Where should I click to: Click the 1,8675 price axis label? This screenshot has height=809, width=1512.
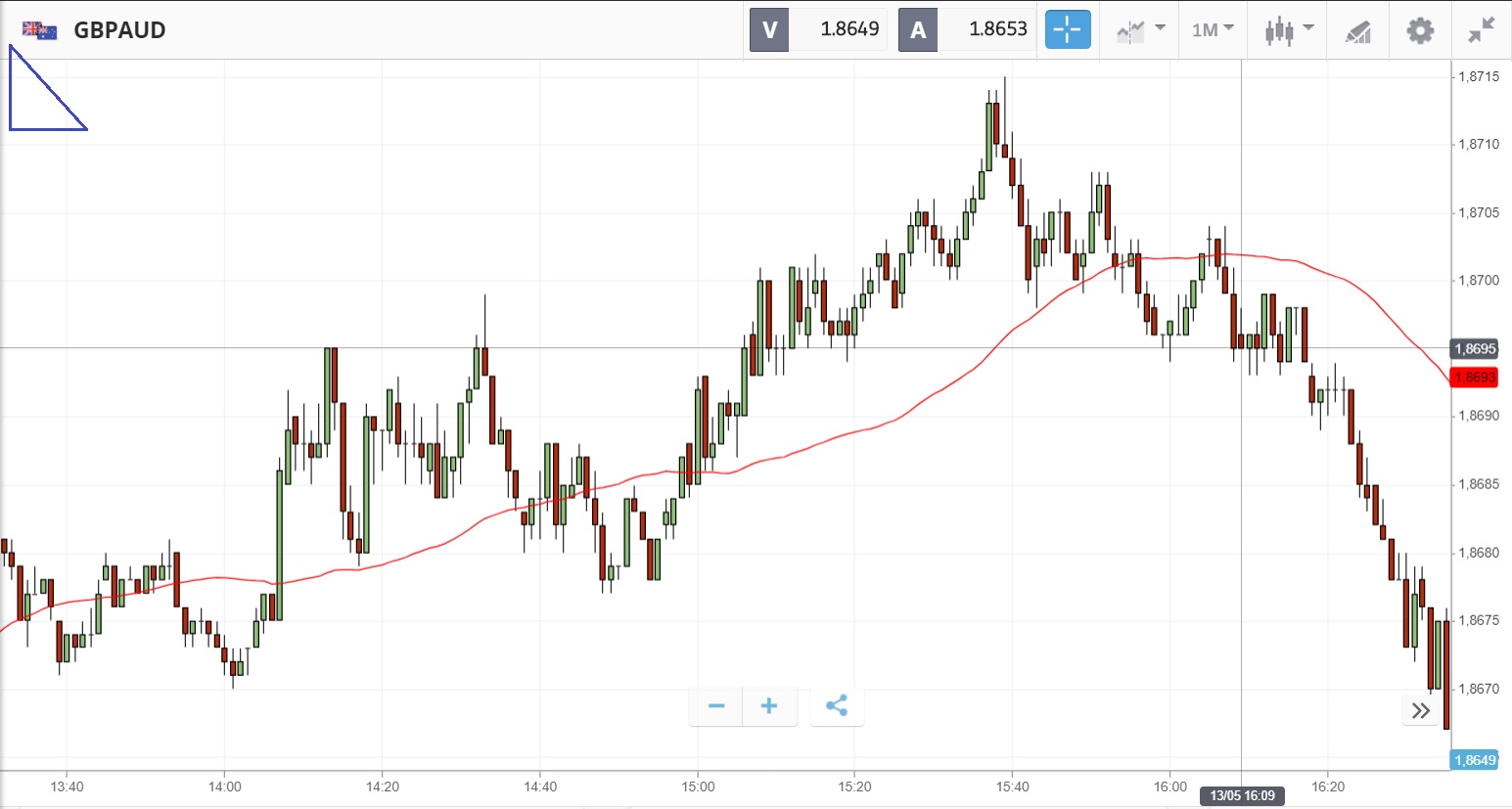(1479, 620)
